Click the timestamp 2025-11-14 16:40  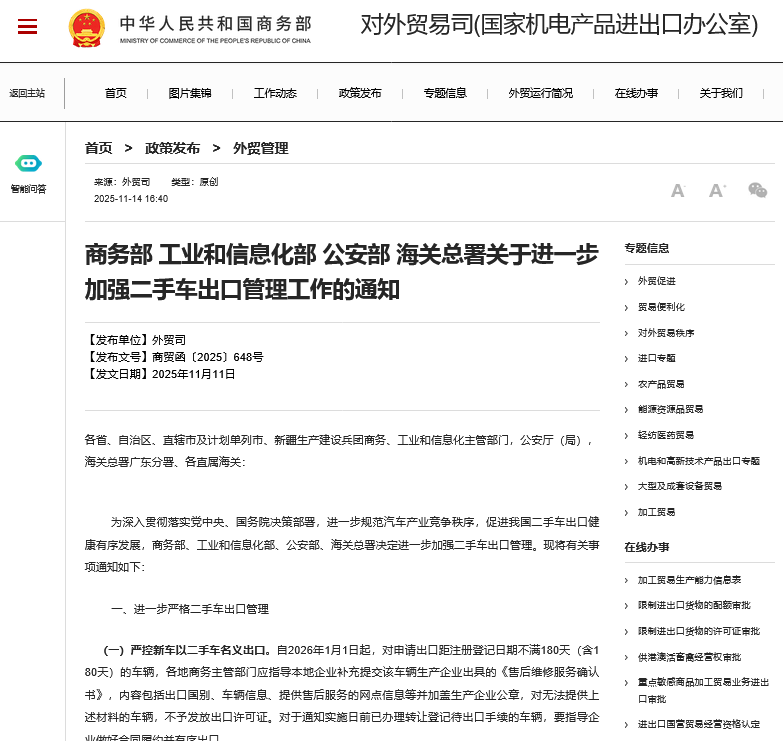point(131,199)
